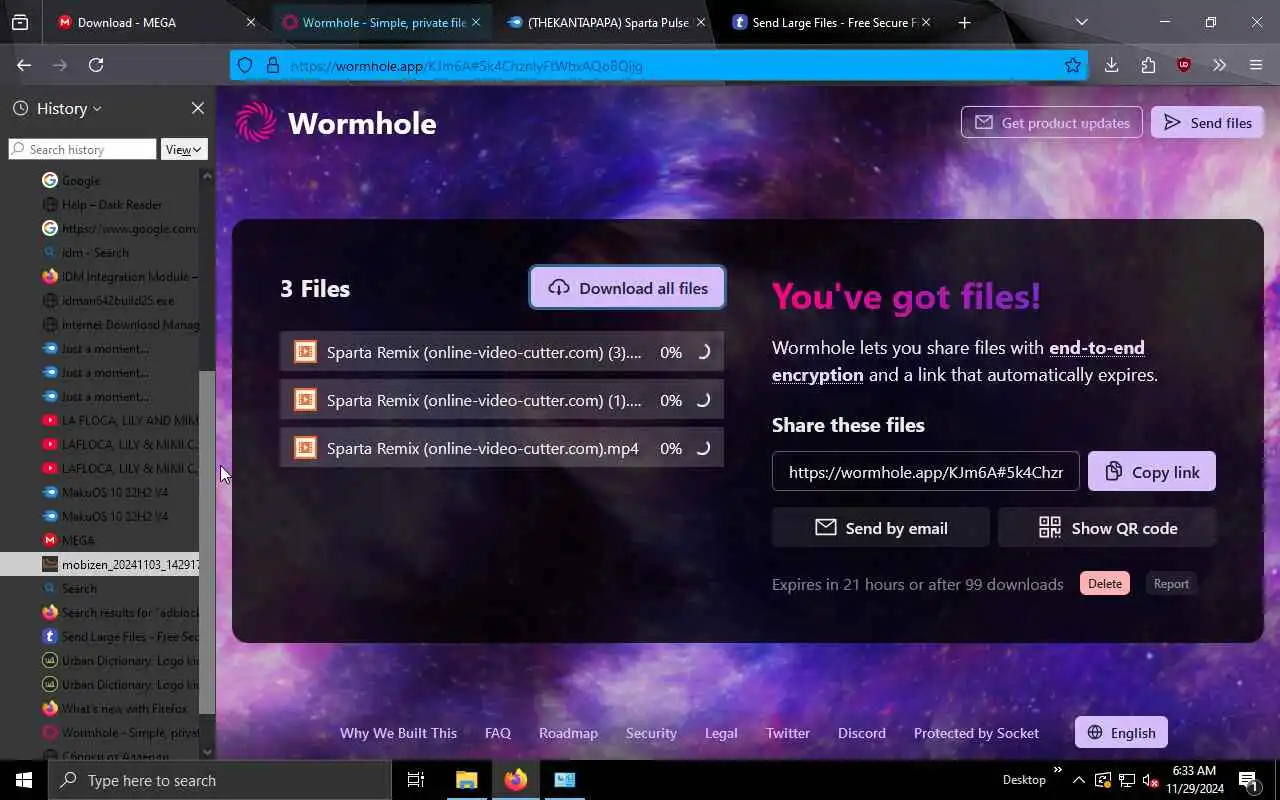Open the FAQ footer link
Viewport: 1280px width, 800px height.
tap(498, 733)
